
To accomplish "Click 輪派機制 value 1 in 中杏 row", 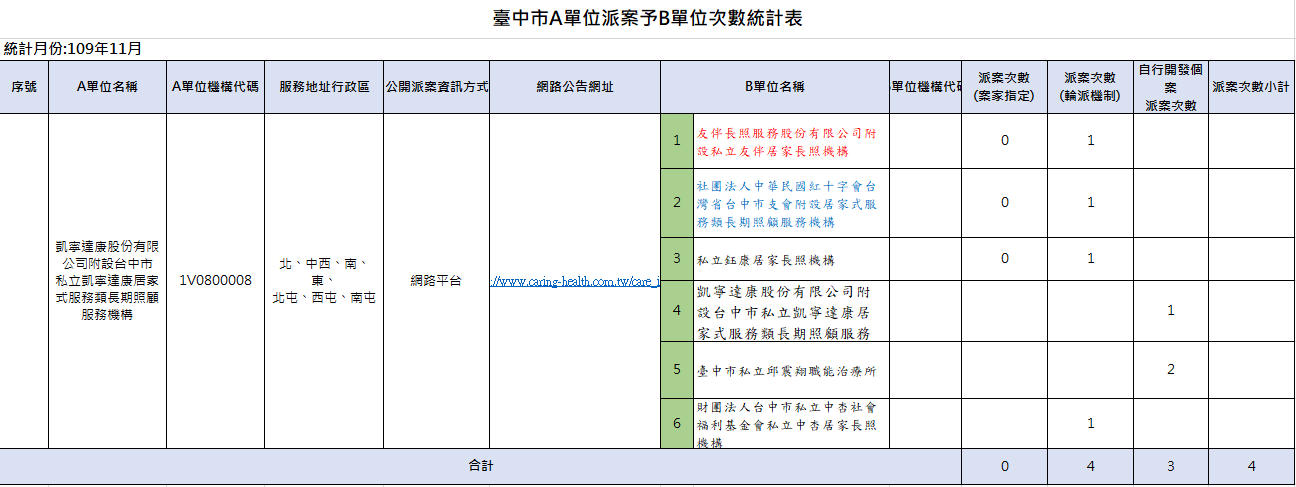I will click(1090, 423).
